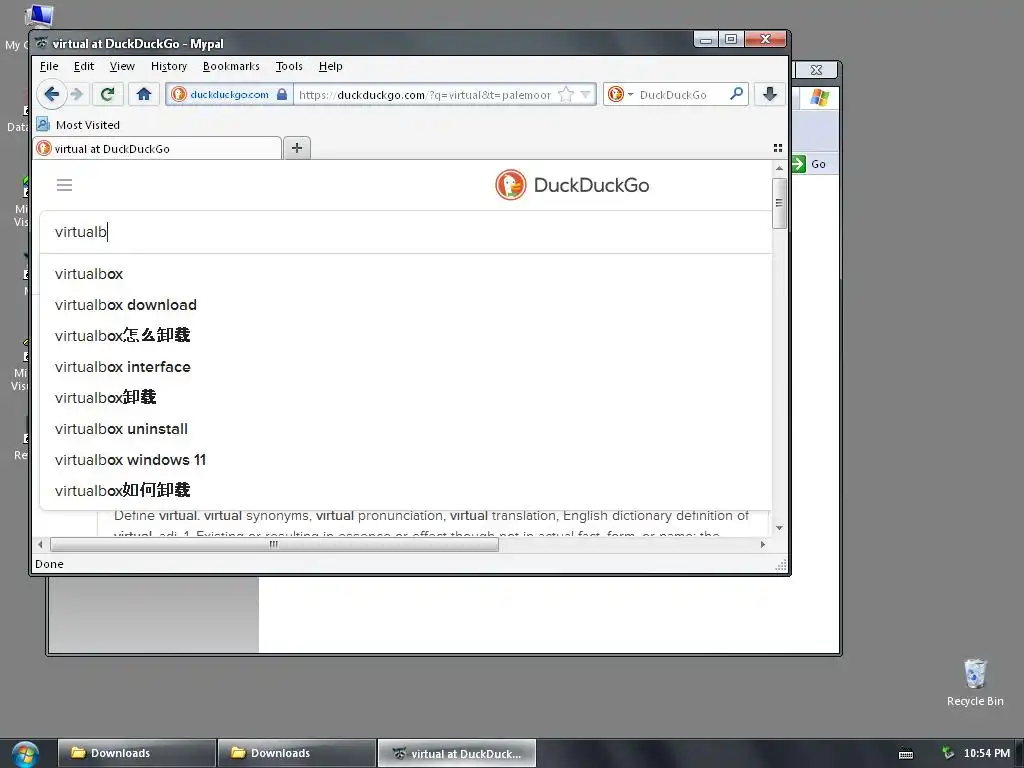1024x768 pixels.
Task: Click the padlock security icon
Action: (x=282, y=95)
